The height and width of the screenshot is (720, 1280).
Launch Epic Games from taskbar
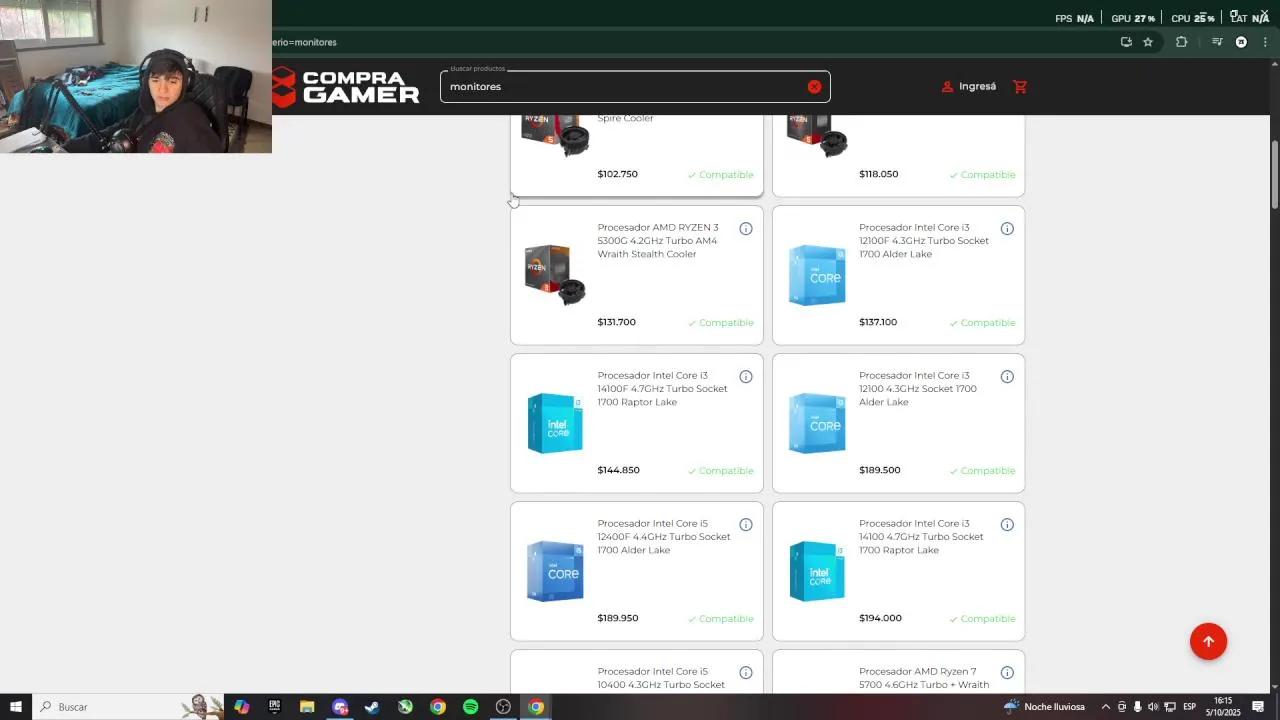coord(274,707)
